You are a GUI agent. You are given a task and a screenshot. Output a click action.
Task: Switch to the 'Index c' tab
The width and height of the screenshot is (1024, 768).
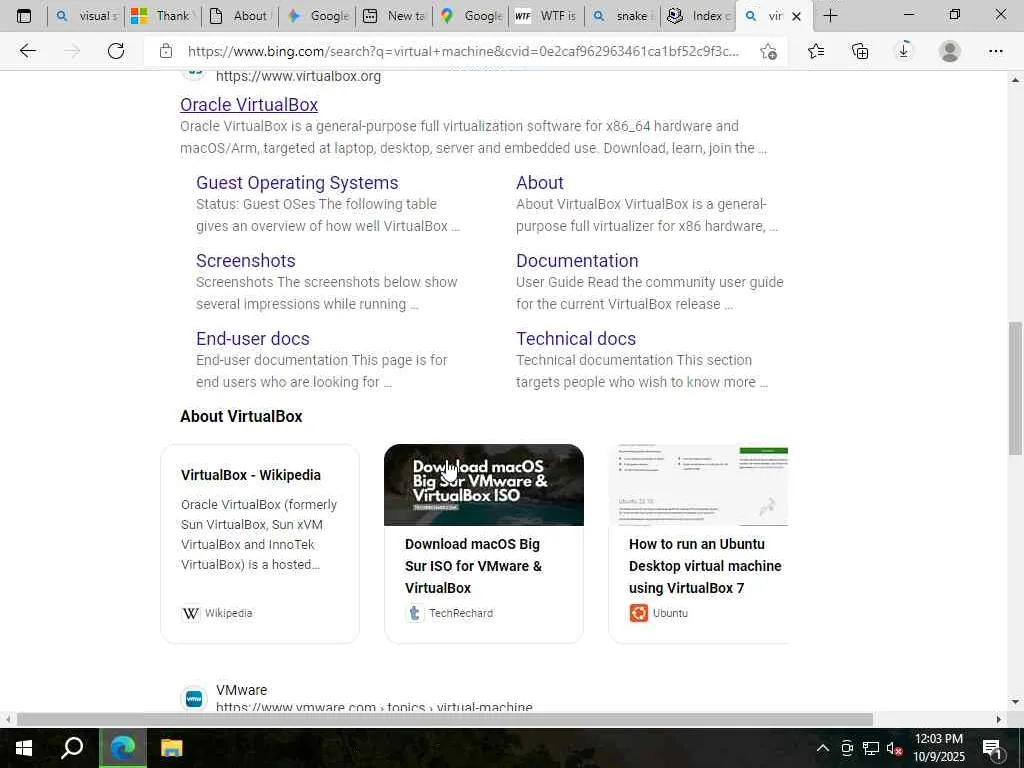pos(699,16)
